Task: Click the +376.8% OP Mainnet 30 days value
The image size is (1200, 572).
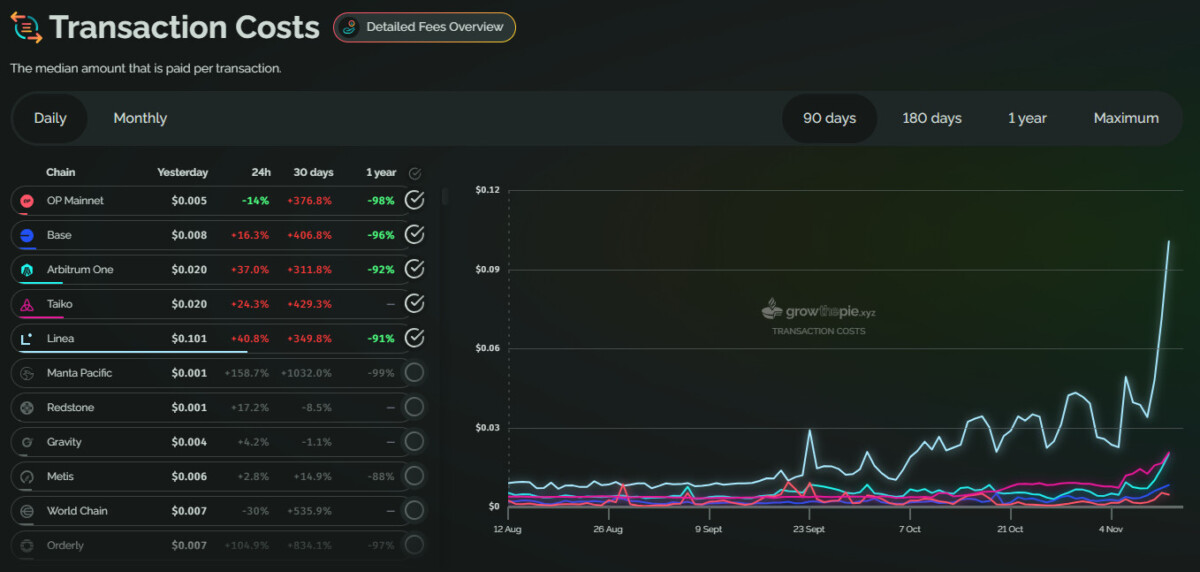Action: click(x=310, y=201)
